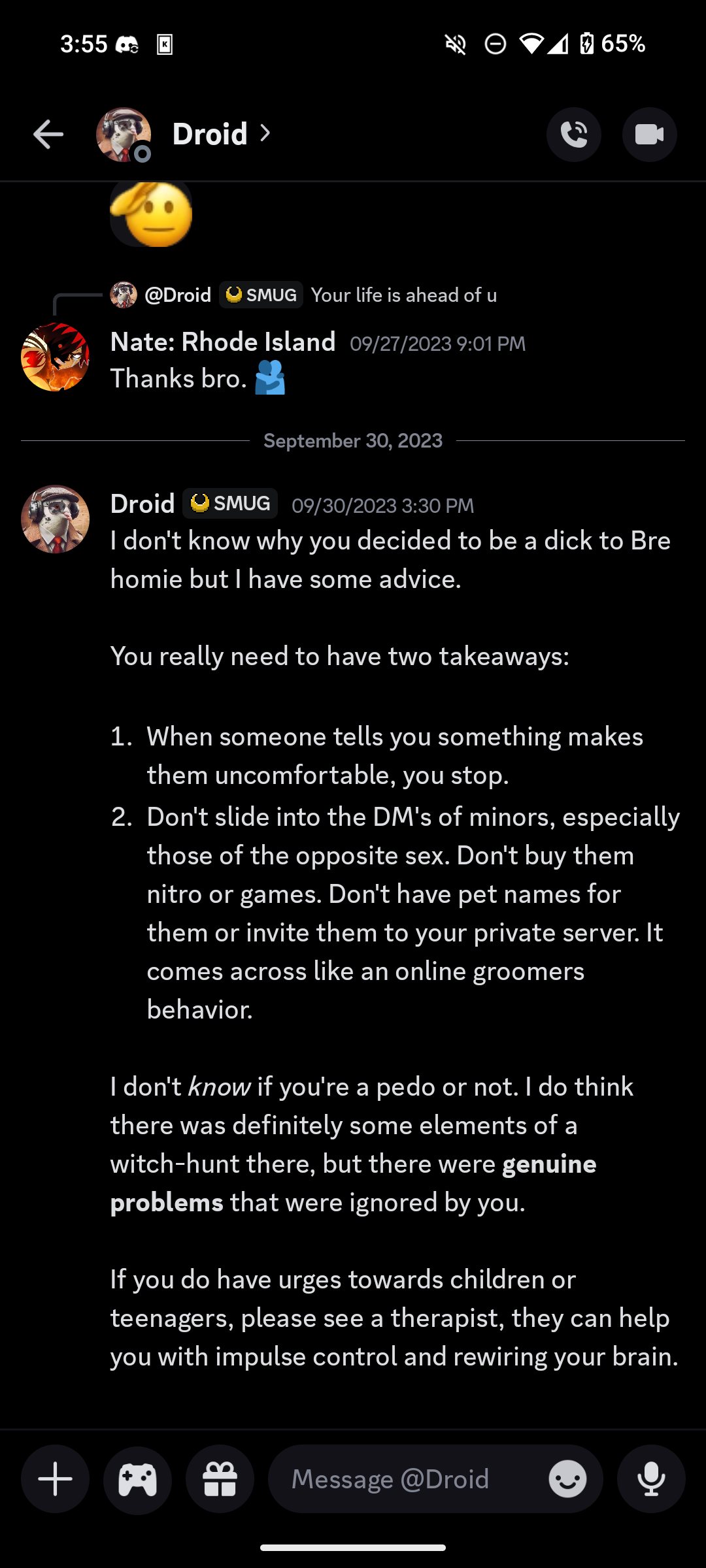
Task: Open the plus attachment menu
Action: click(56, 1479)
